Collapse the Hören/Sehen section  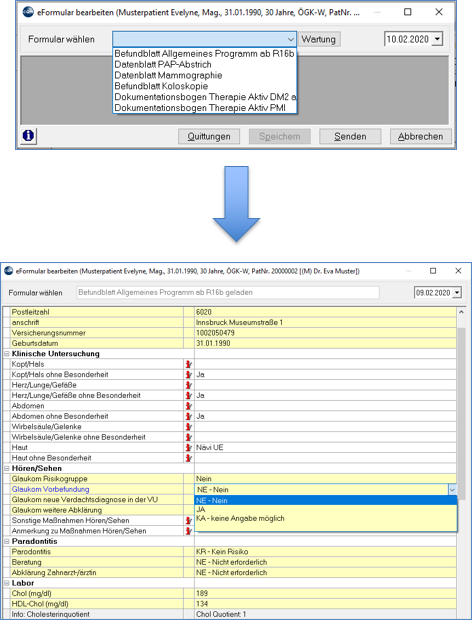6,469
